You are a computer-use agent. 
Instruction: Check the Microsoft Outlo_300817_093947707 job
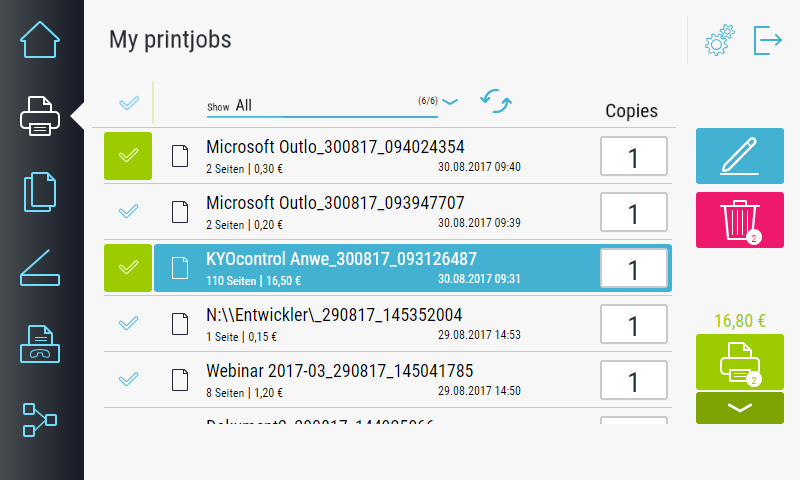click(128, 212)
